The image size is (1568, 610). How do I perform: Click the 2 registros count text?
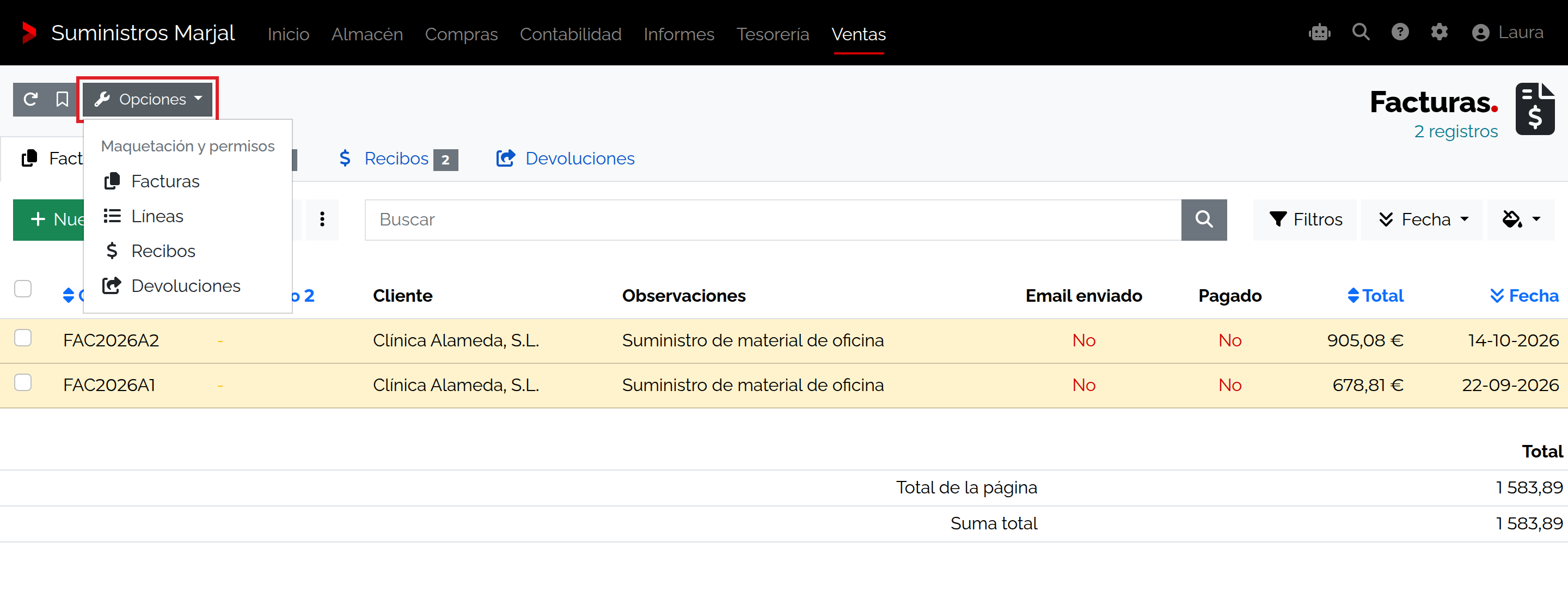tap(1456, 131)
